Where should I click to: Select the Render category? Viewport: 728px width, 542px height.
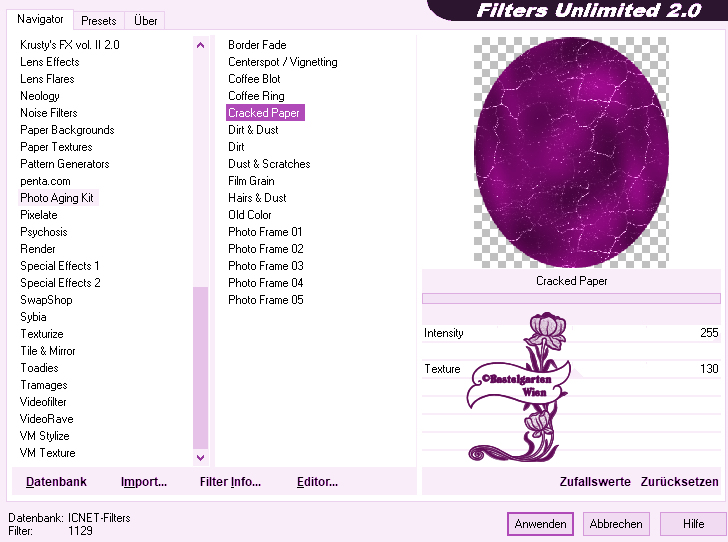(x=38, y=249)
